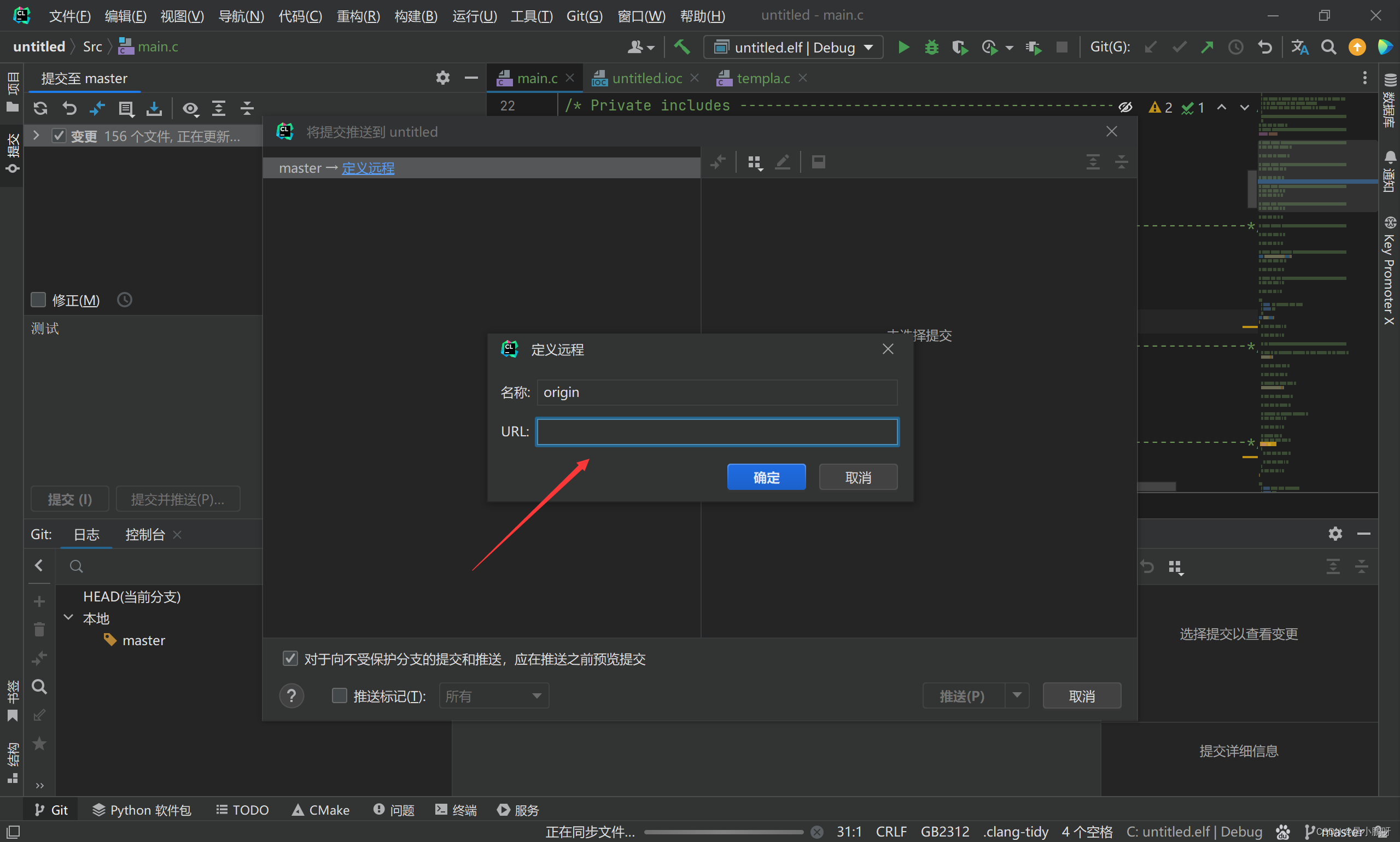Select the 控制台 console tab
The height and width of the screenshot is (842, 1400).
145,534
